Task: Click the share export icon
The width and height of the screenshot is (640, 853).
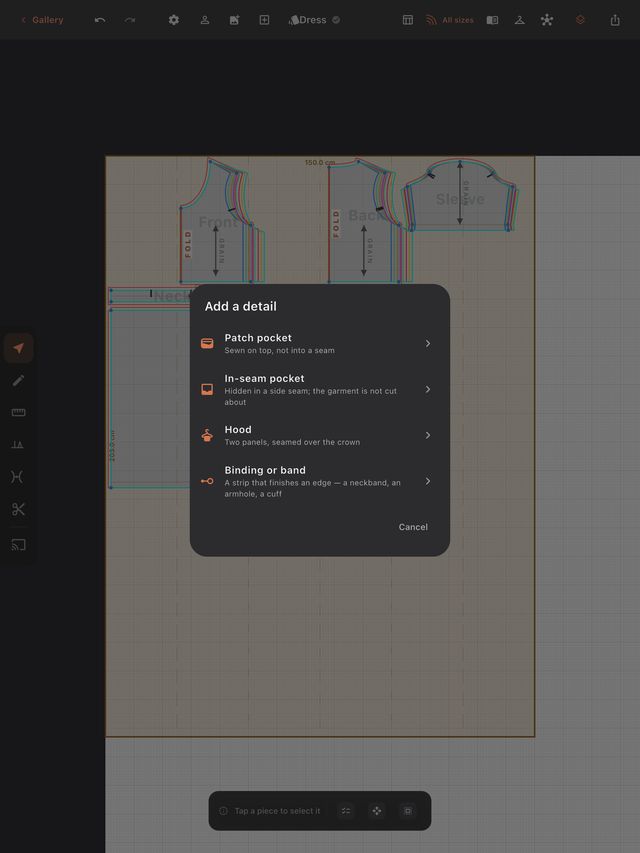Action: coord(615,20)
